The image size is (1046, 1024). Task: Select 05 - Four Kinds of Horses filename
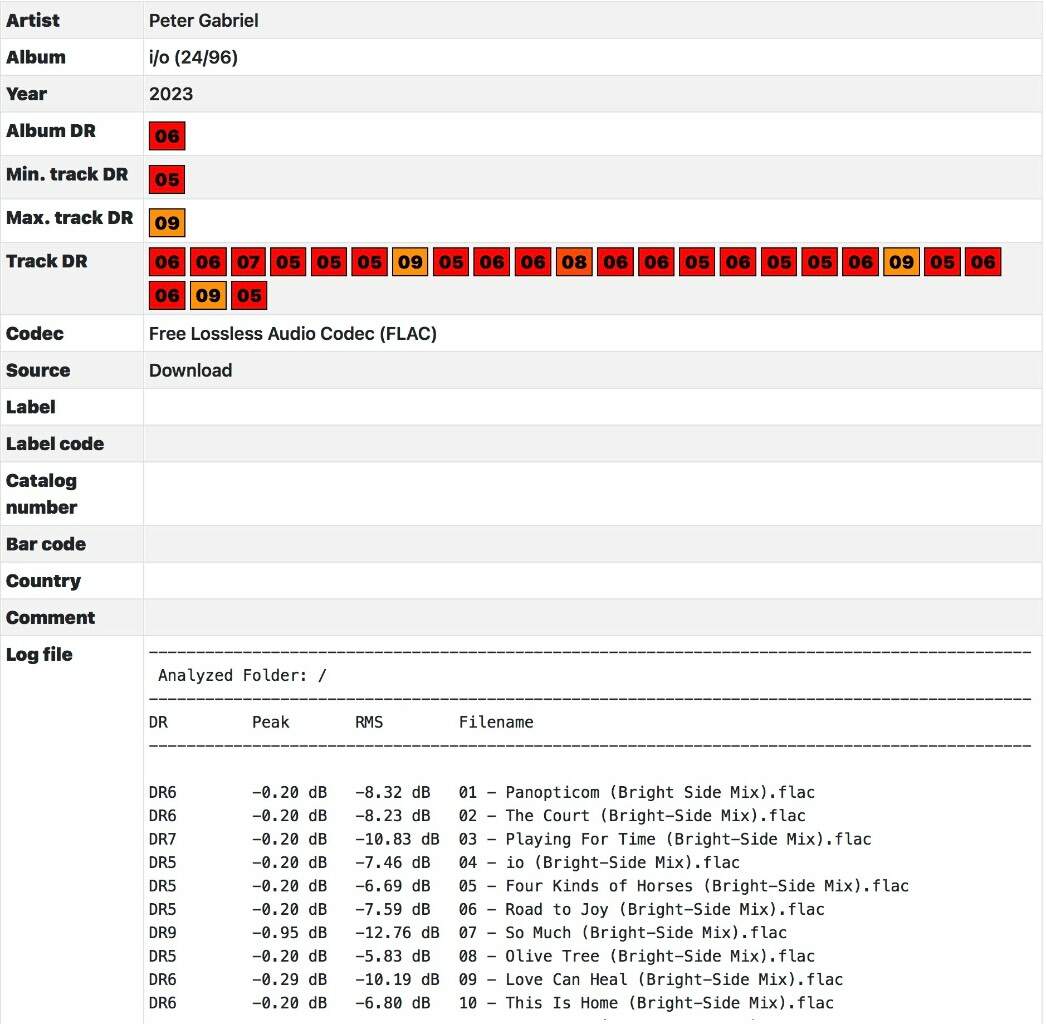(684, 886)
